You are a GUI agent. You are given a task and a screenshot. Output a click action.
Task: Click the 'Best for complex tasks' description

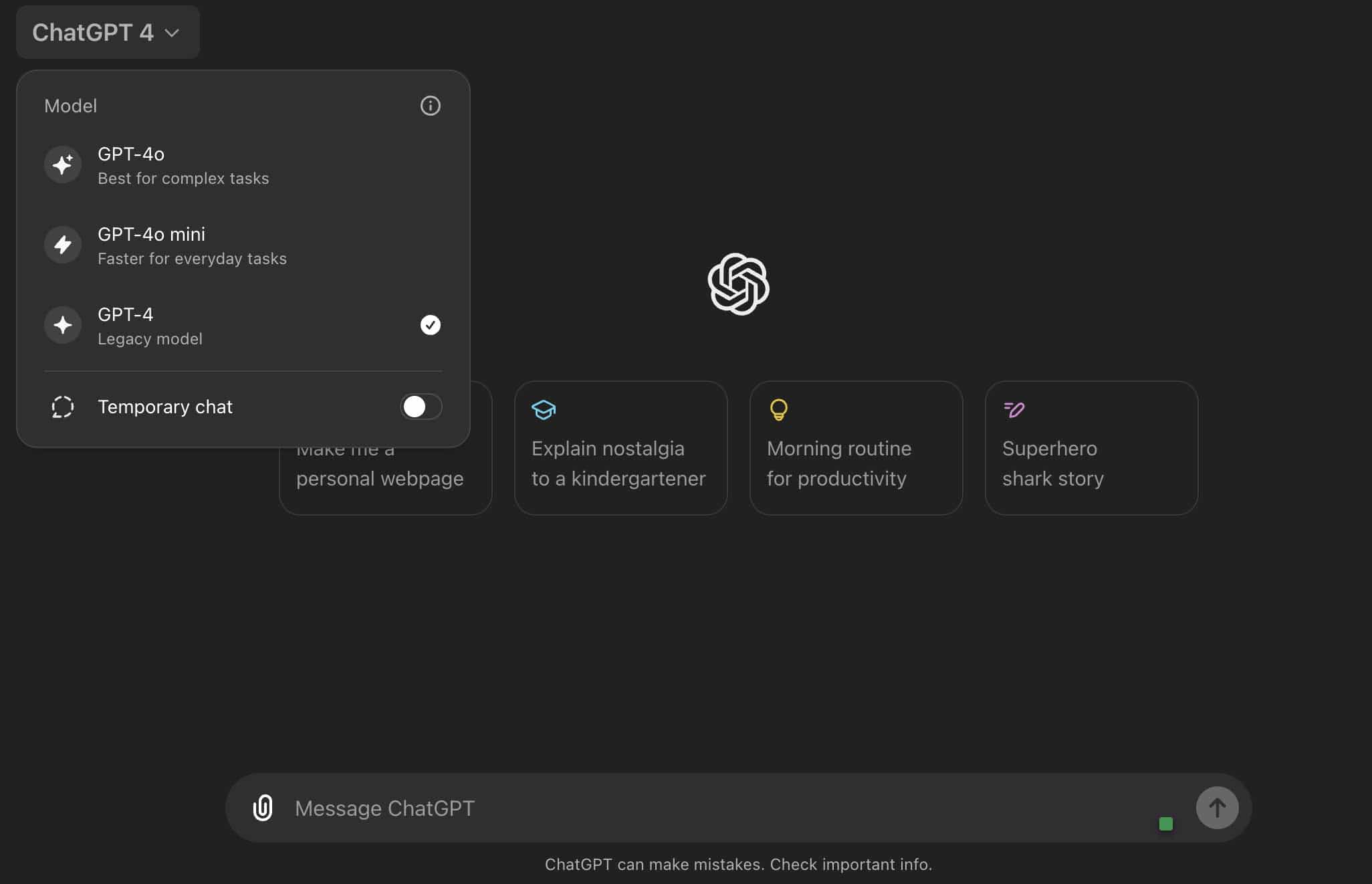(x=183, y=179)
